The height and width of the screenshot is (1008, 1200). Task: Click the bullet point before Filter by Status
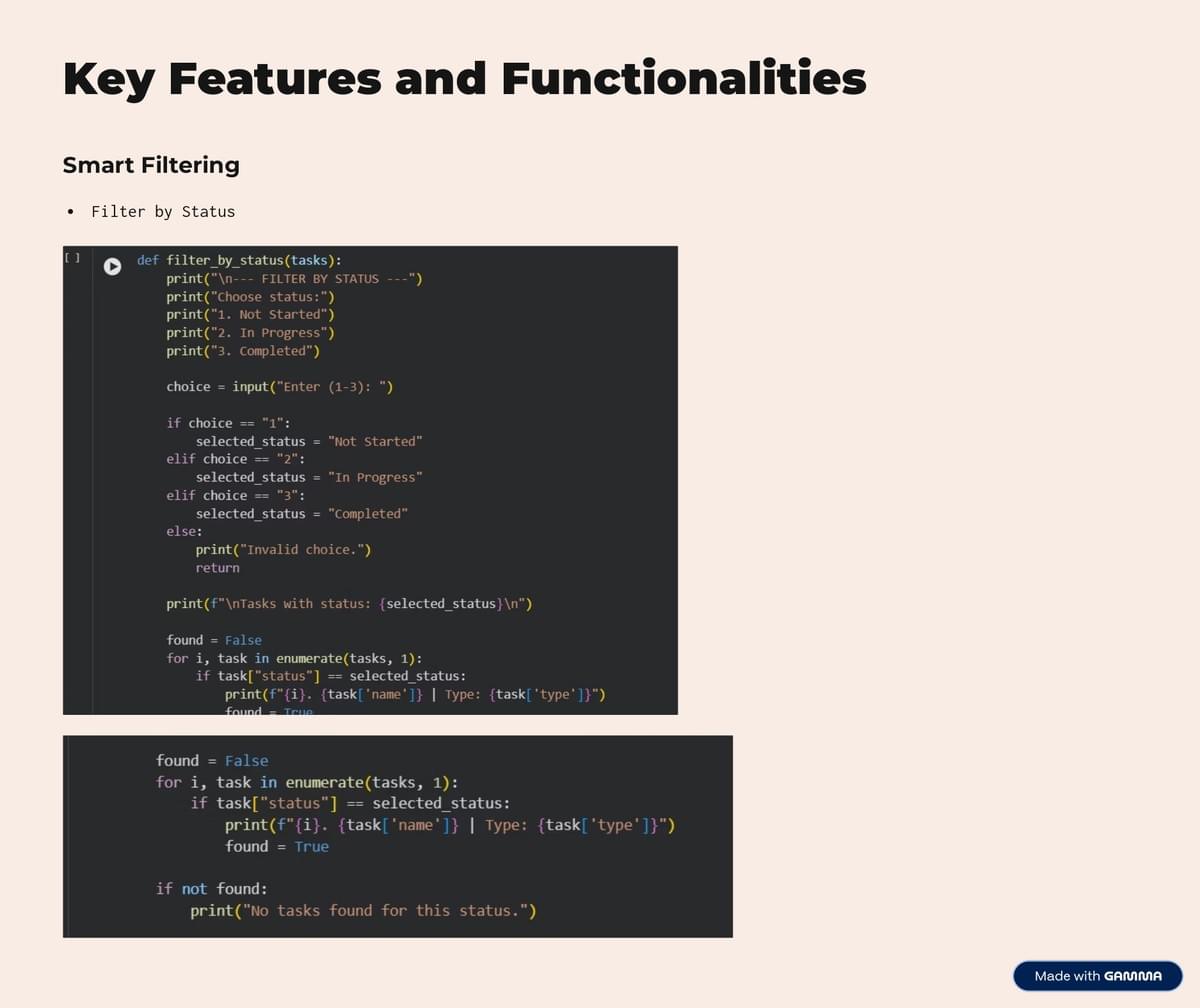70,212
